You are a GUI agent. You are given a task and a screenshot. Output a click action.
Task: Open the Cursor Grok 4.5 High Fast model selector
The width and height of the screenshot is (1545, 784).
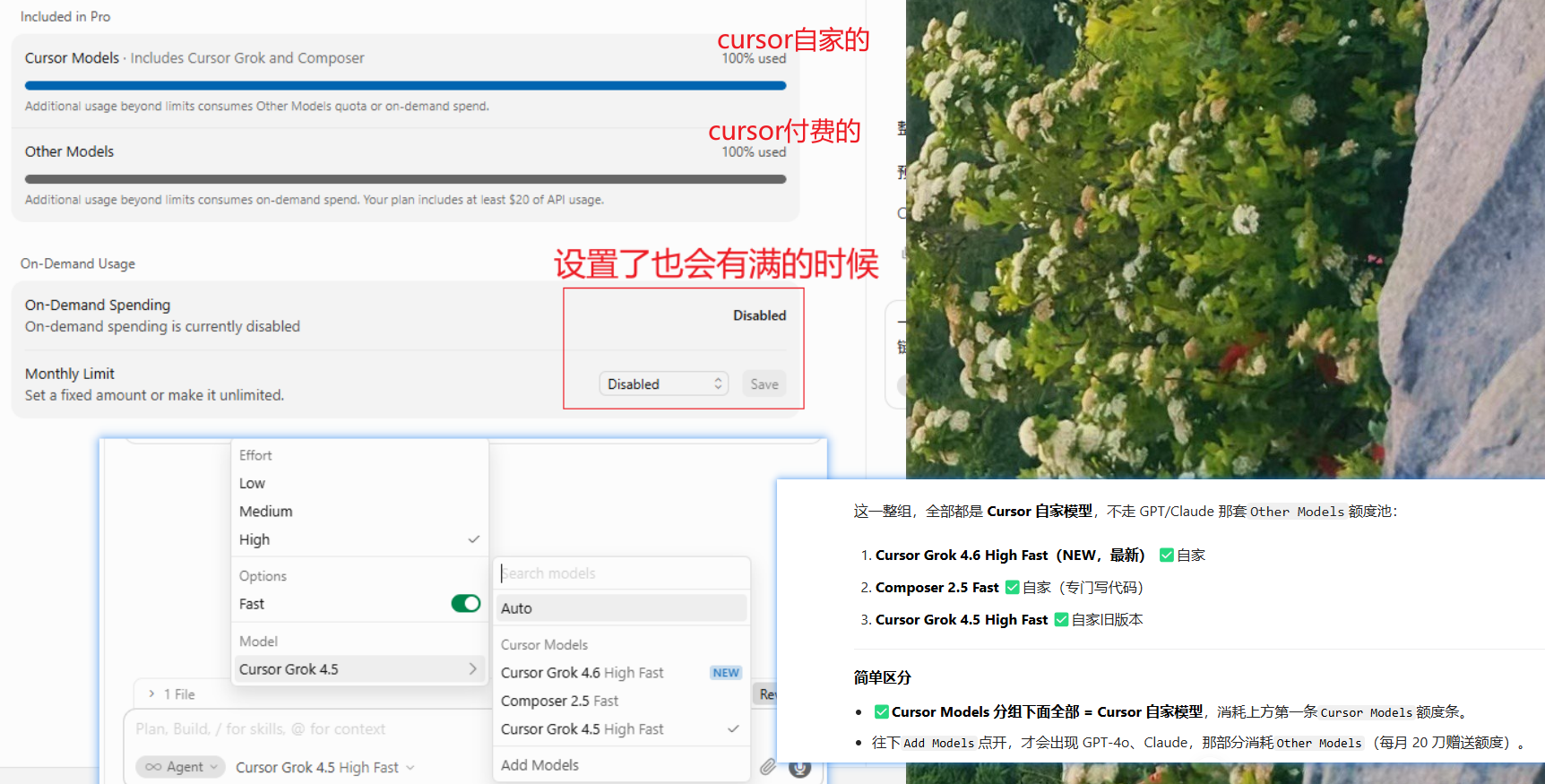pyautogui.click(x=324, y=768)
